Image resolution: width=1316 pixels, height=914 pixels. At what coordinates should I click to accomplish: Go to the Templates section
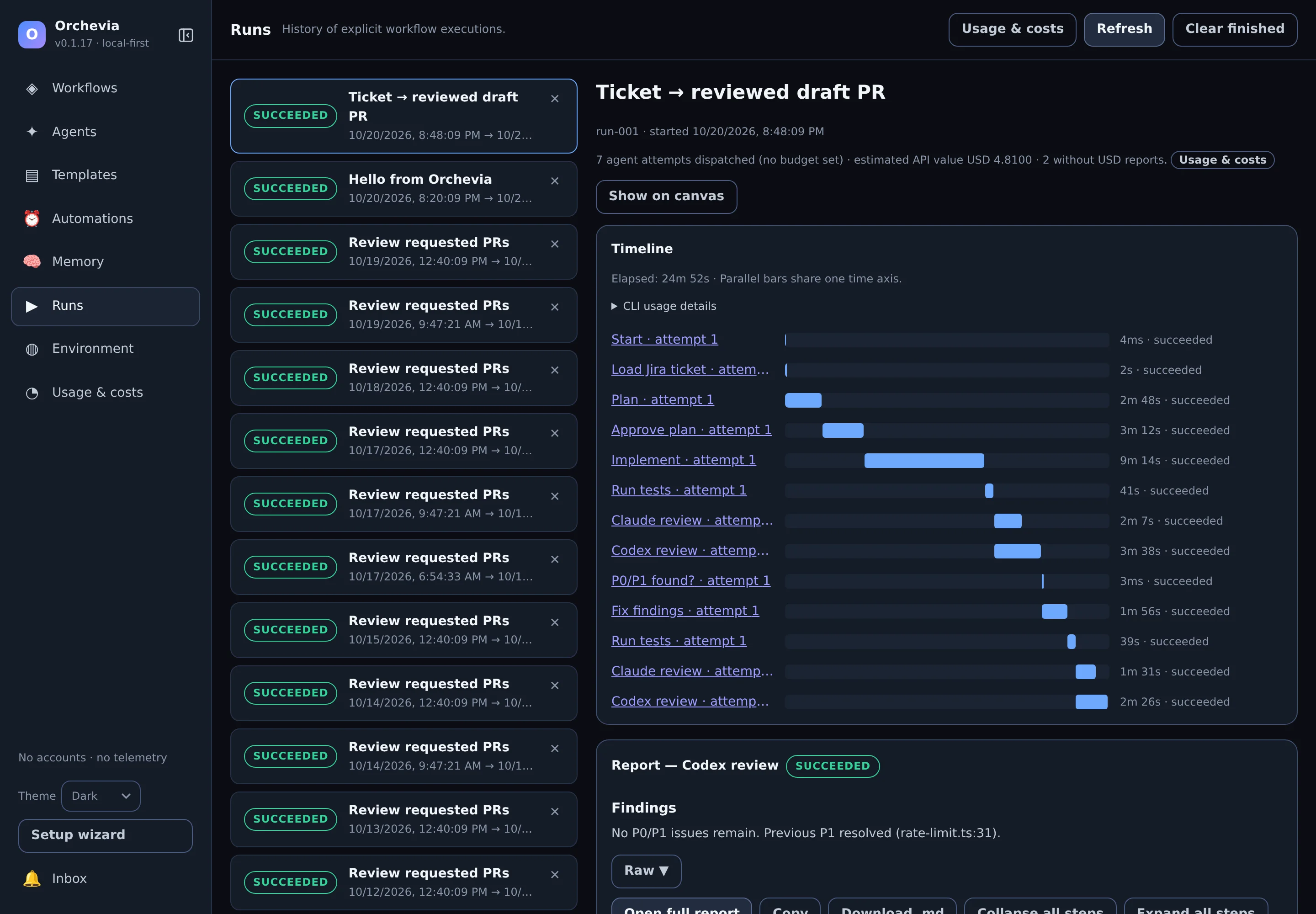click(x=106, y=175)
